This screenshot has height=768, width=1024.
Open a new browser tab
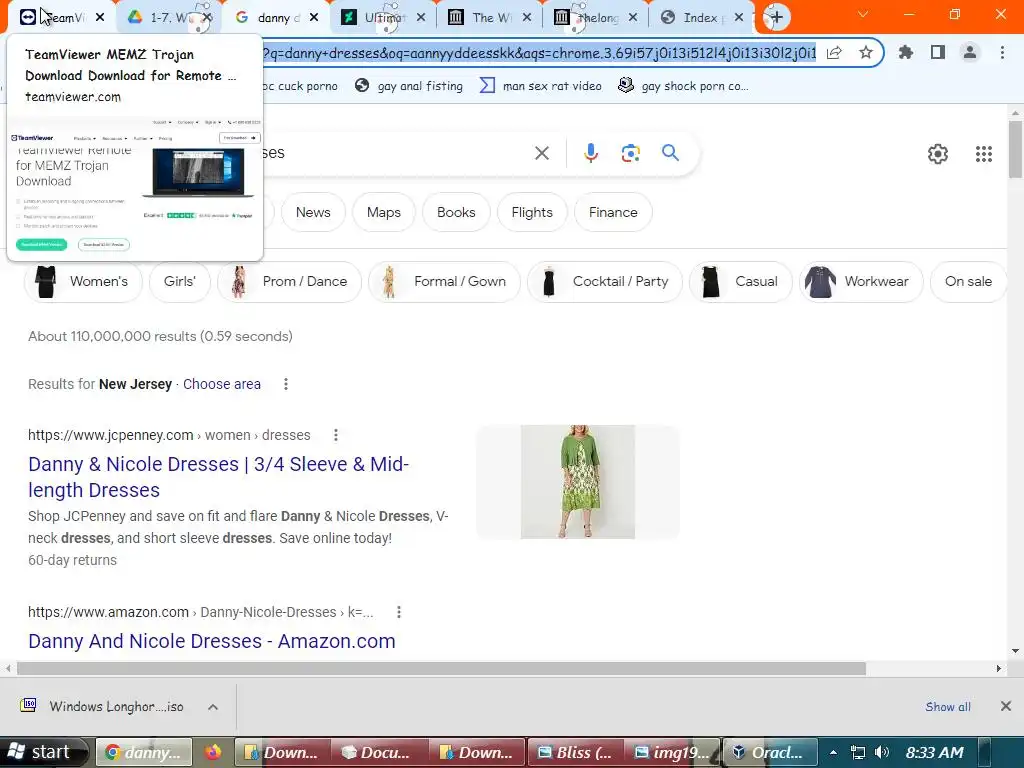(776, 18)
